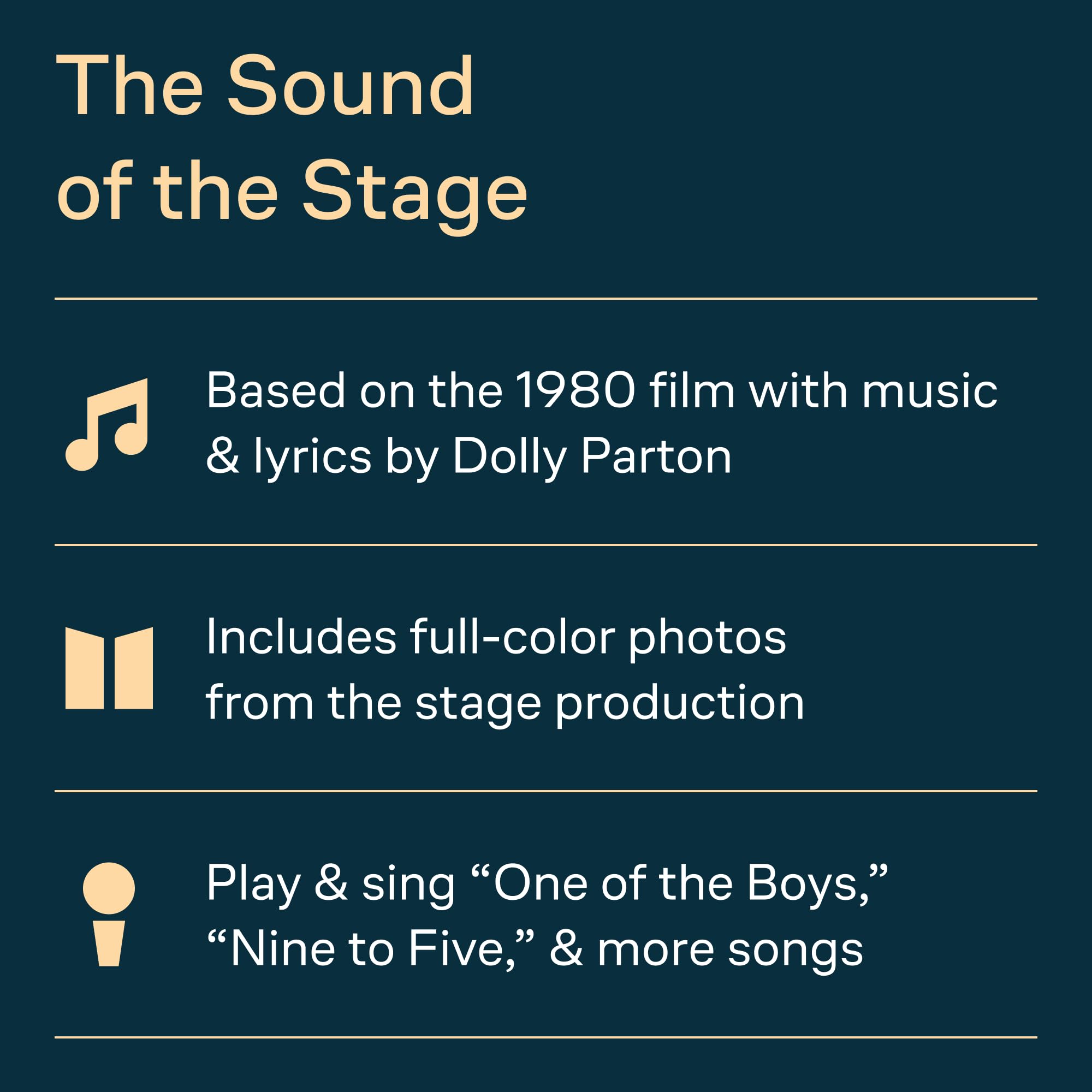Click the music note icon
This screenshot has height=1092, width=1092.
(x=107, y=424)
